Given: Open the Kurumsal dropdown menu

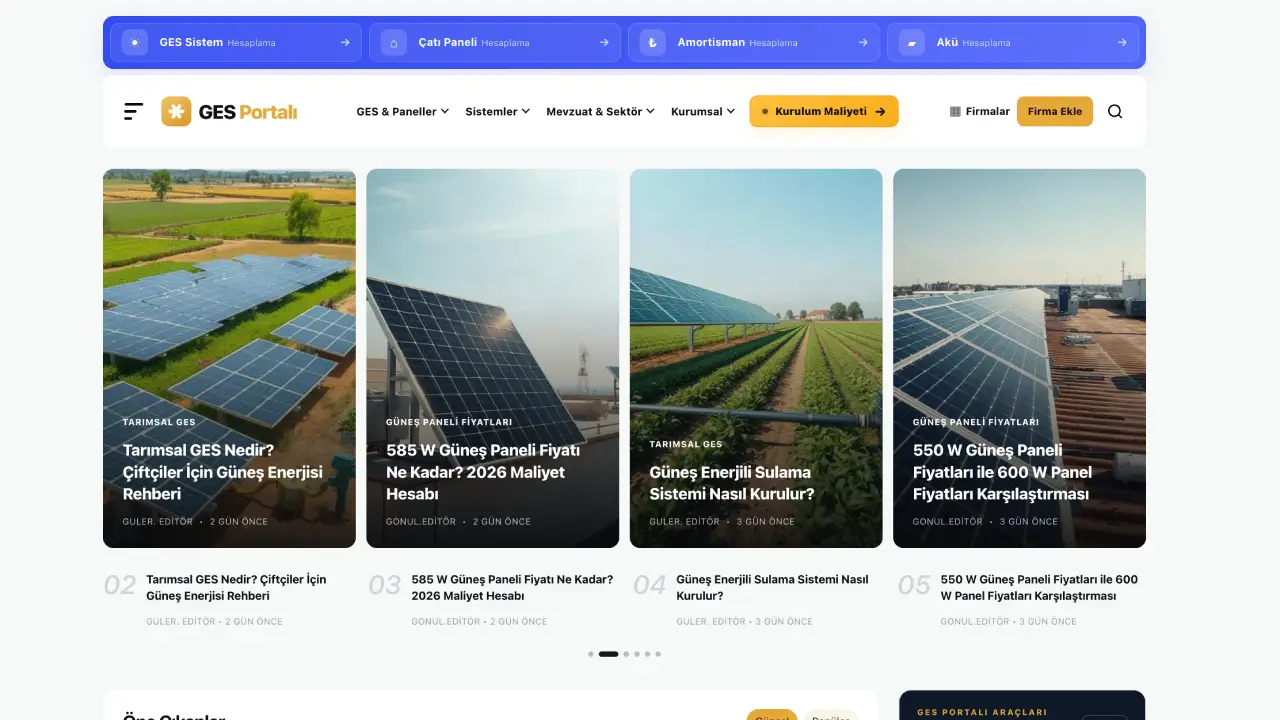Looking at the screenshot, I should coord(703,111).
